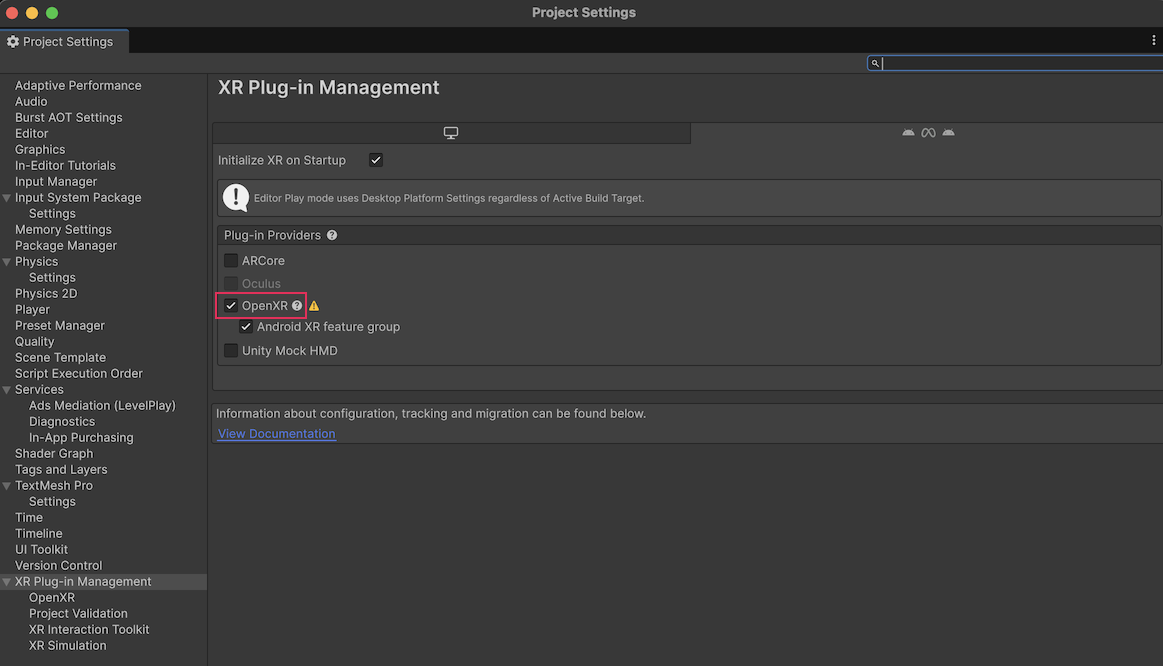Open the three-dot options menu

coord(1153,41)
